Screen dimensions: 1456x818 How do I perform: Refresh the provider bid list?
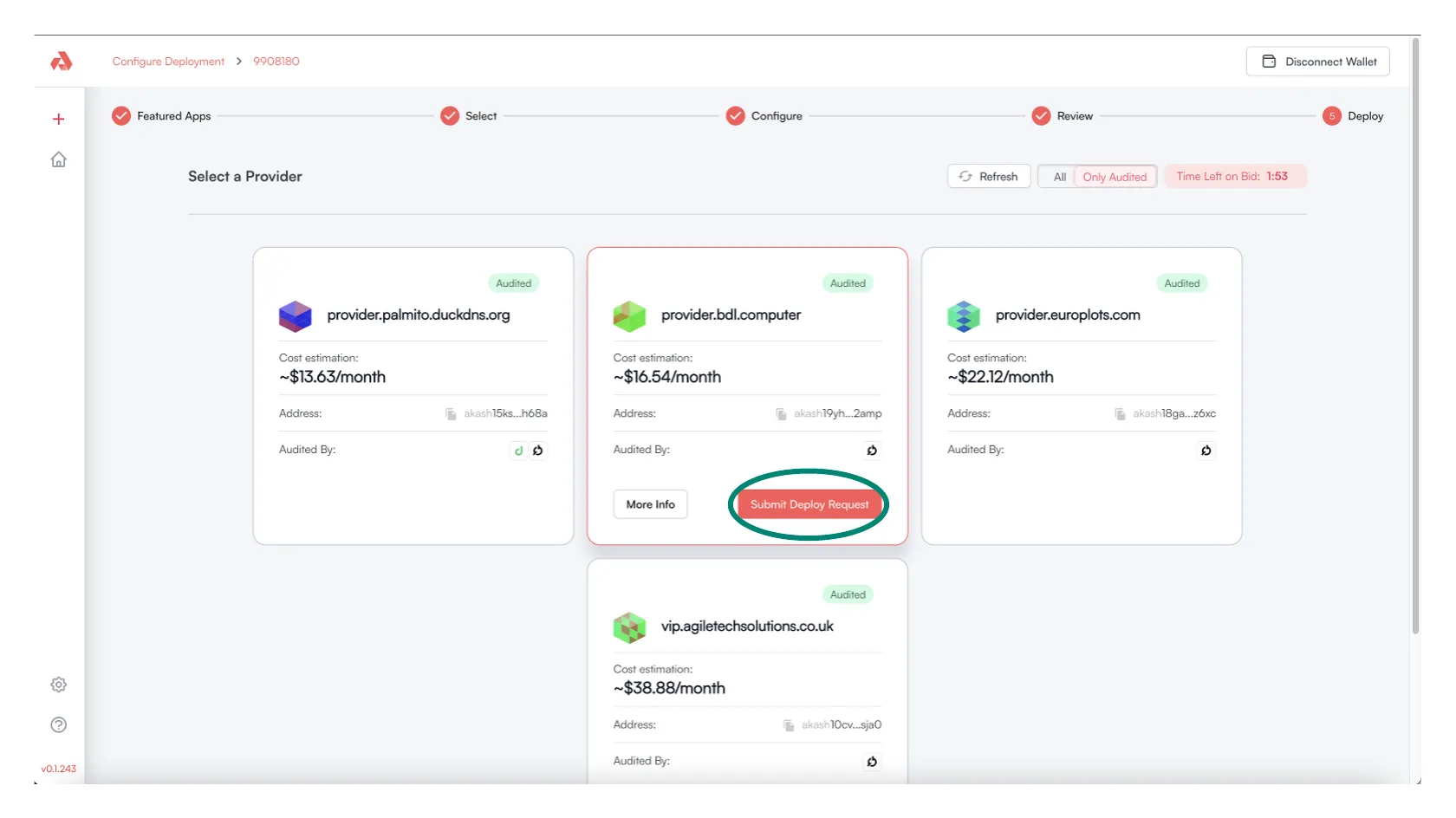point(988,177)
